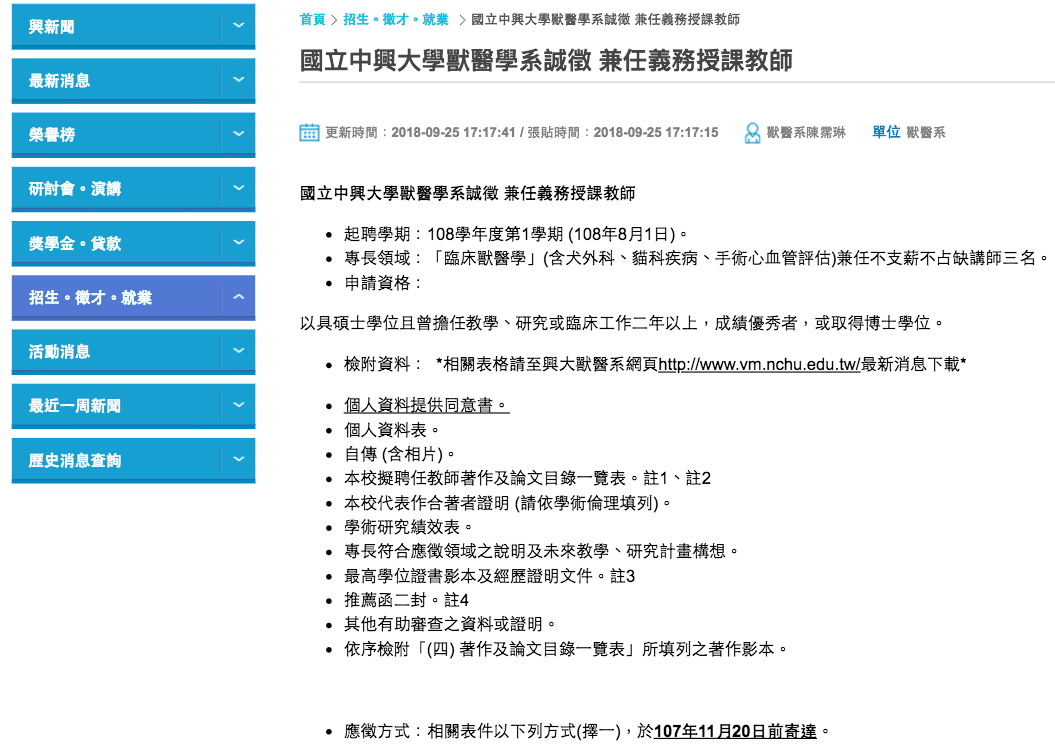Expand the 最近一周新聞 chevron arrow
The image size is (1055, 751).
[238, 405]
